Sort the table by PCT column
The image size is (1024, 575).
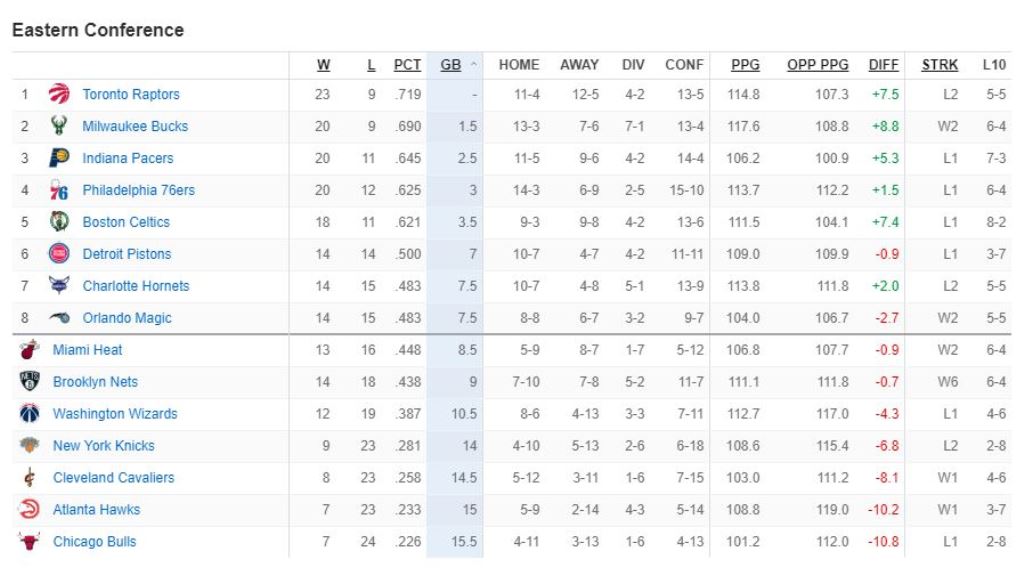tap(407, 65)
